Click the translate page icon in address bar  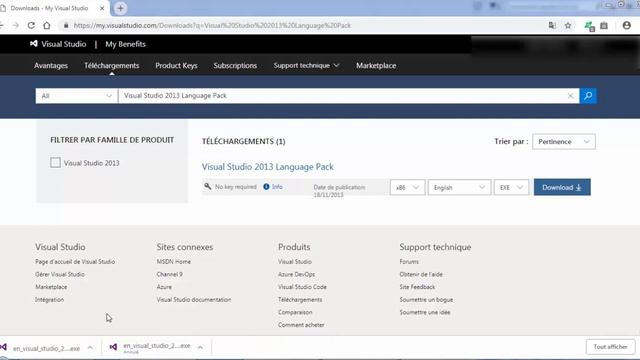click(552, 25)
